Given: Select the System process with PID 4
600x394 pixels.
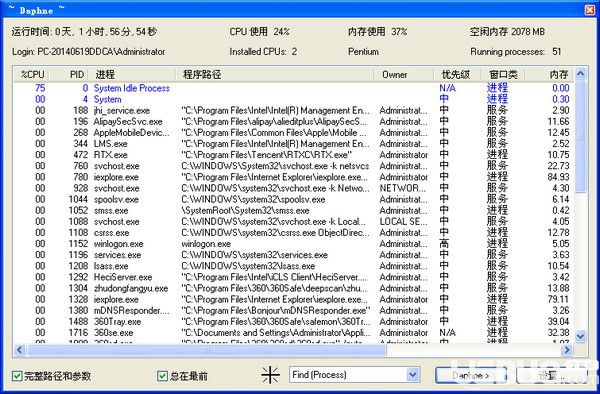Looking at the screenshot, I should coord(294,99).
